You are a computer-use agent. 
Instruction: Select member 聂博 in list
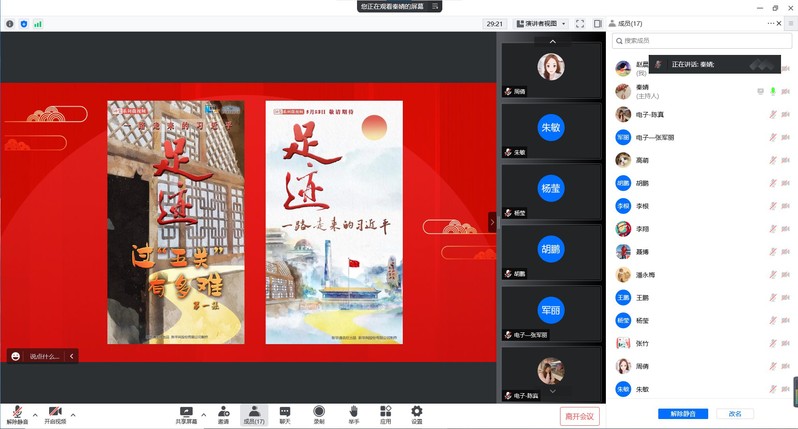702,252
